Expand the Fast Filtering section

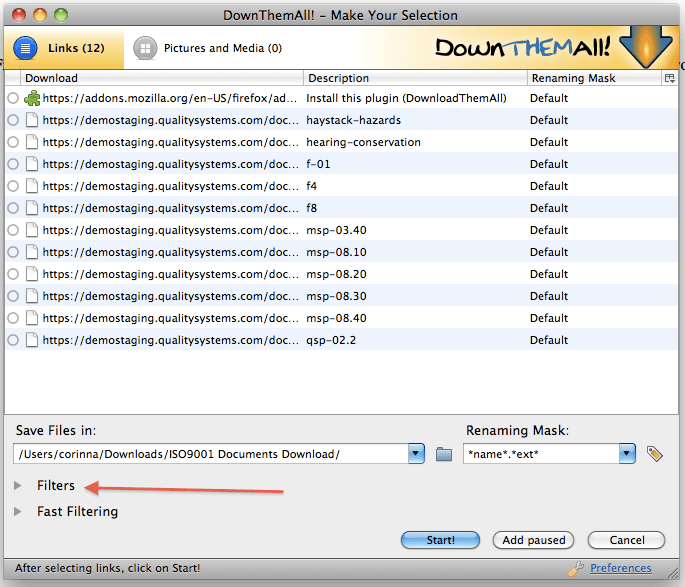[x=18, y=511]
